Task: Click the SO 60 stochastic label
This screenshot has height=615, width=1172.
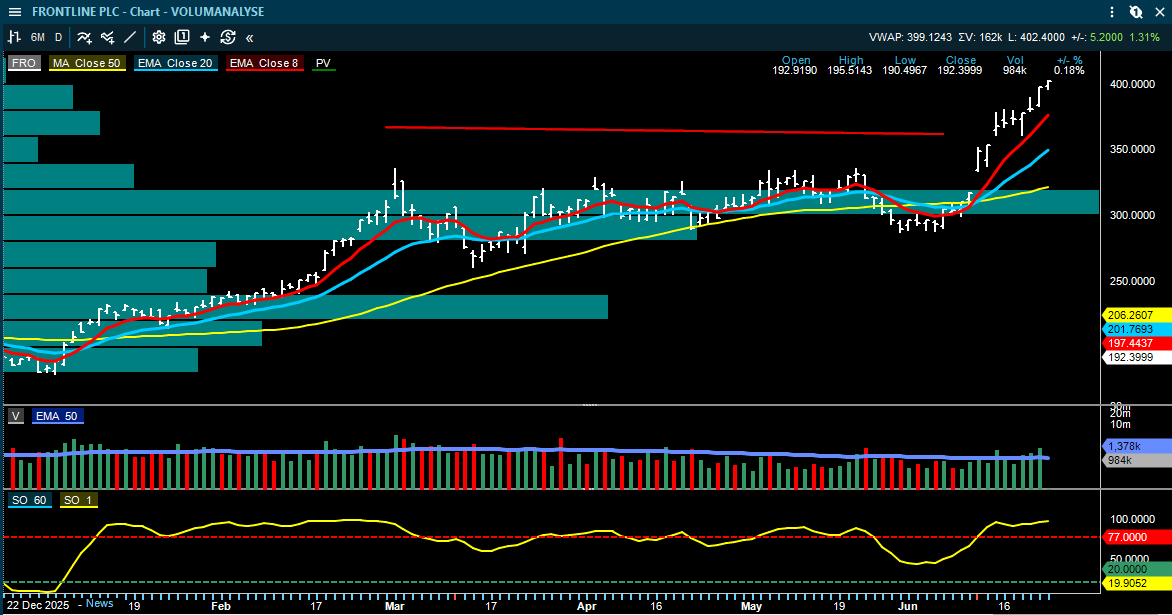Action: (29, 500)
